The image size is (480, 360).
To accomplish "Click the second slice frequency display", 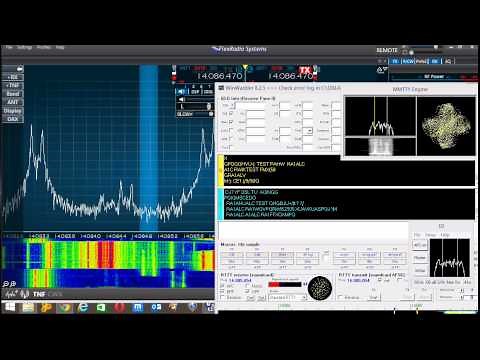I will (291, 76).
